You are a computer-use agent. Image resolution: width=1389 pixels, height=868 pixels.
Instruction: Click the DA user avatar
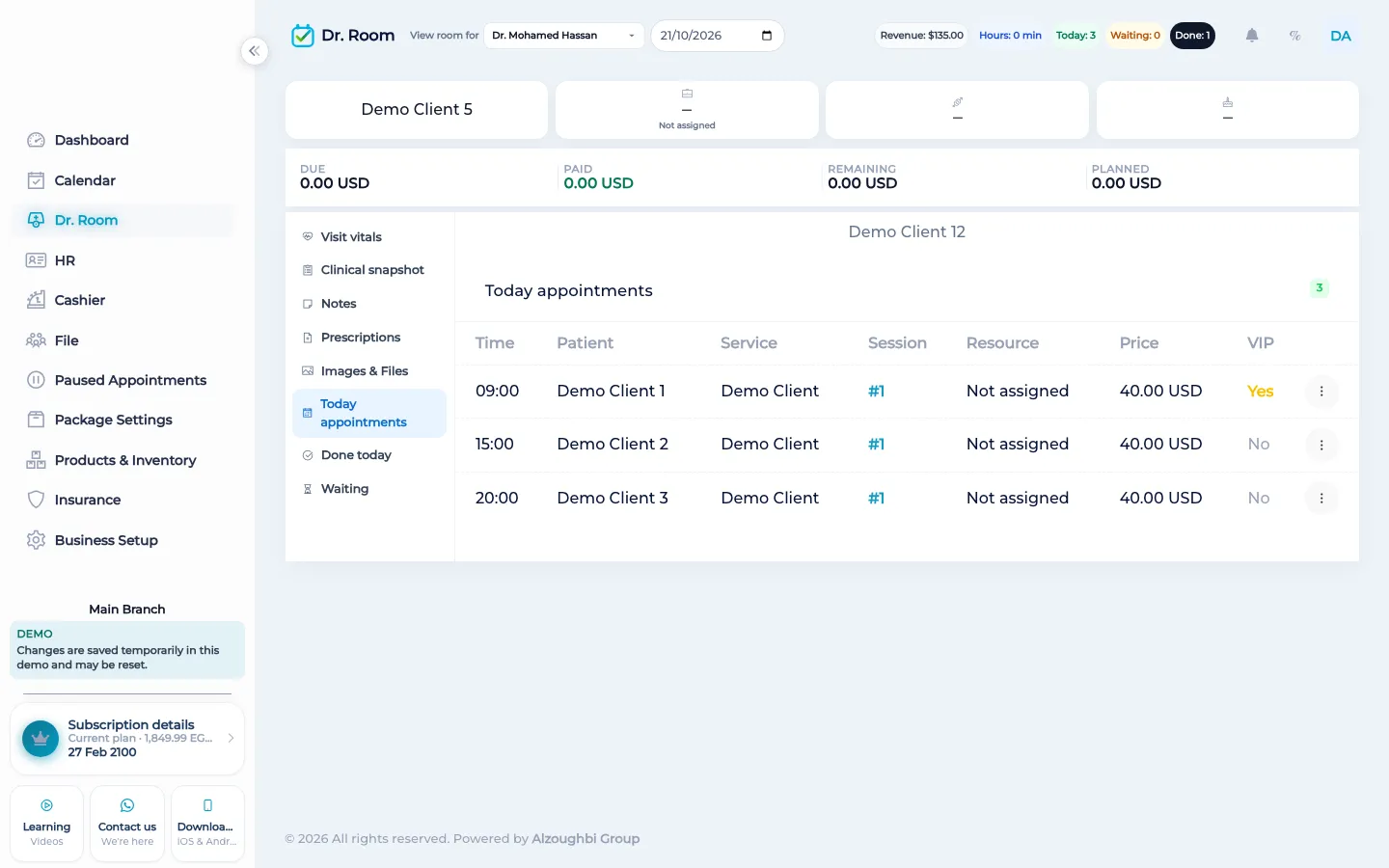point(1340,36)
